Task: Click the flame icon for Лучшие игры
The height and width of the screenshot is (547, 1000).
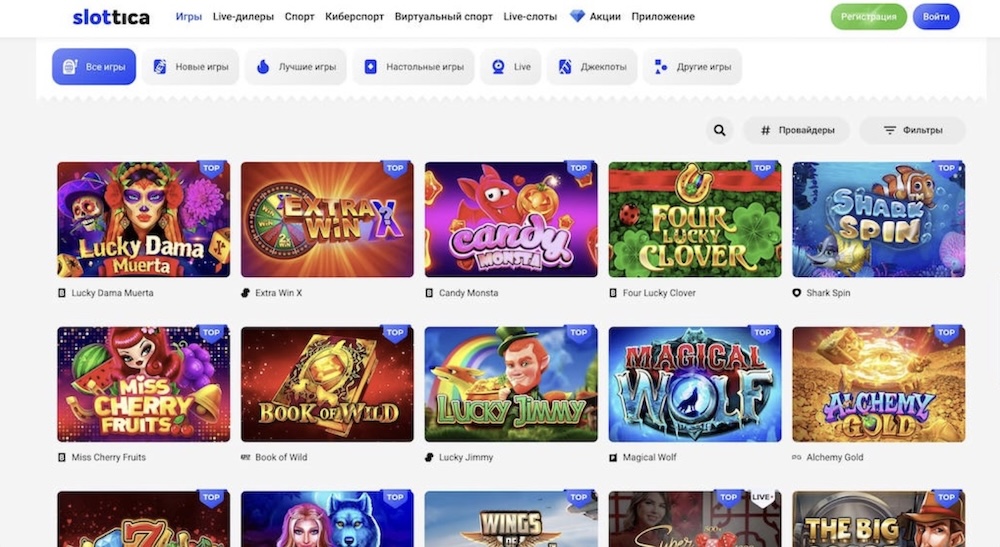Action: (263, 67)
